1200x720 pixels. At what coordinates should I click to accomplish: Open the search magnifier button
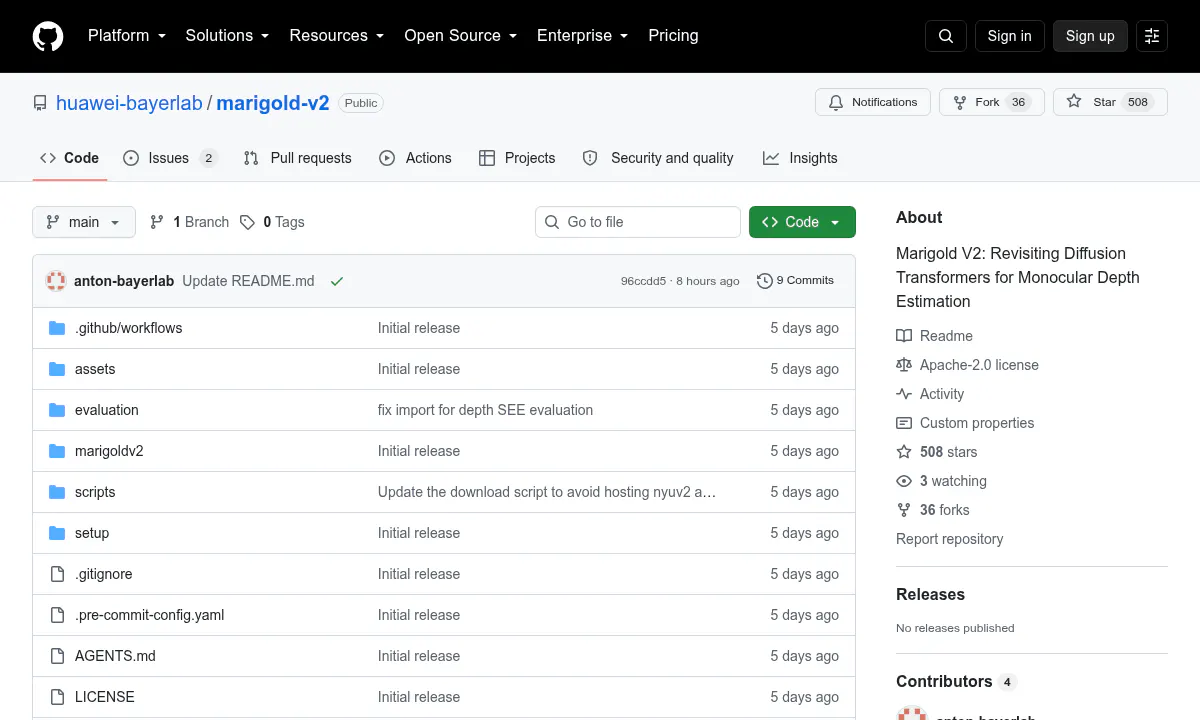pos(946,36)
